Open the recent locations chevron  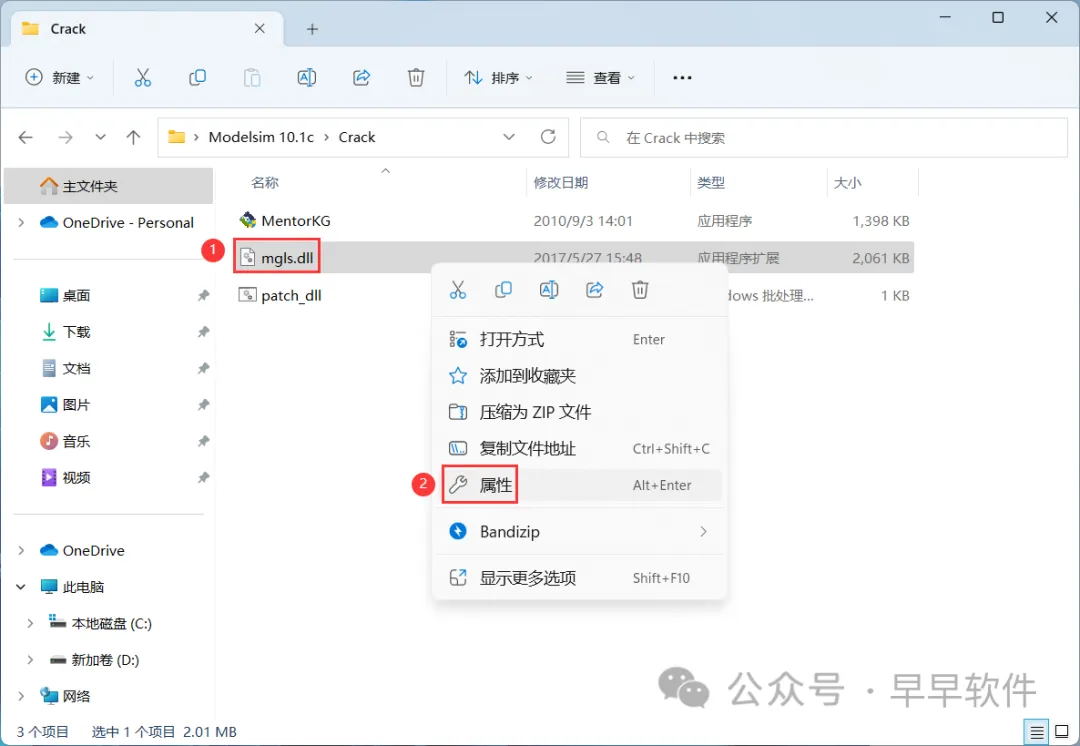coord(101,137)
